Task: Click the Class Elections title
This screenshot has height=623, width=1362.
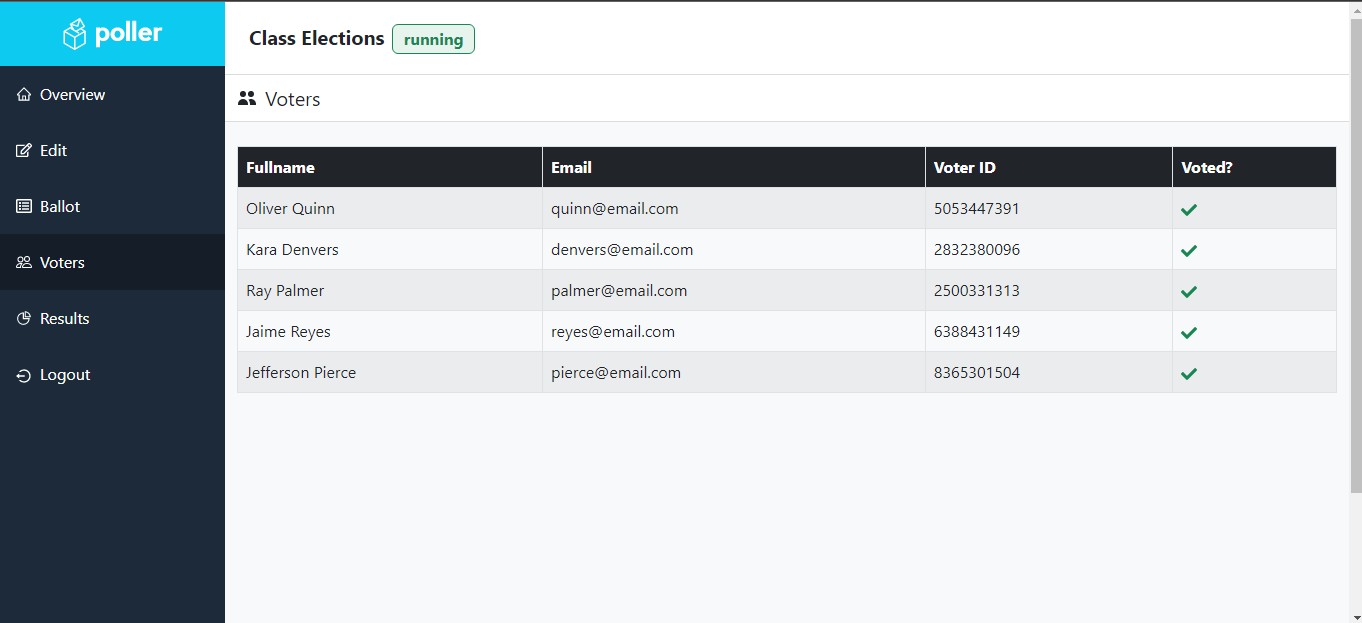Action: click(316, 38)
